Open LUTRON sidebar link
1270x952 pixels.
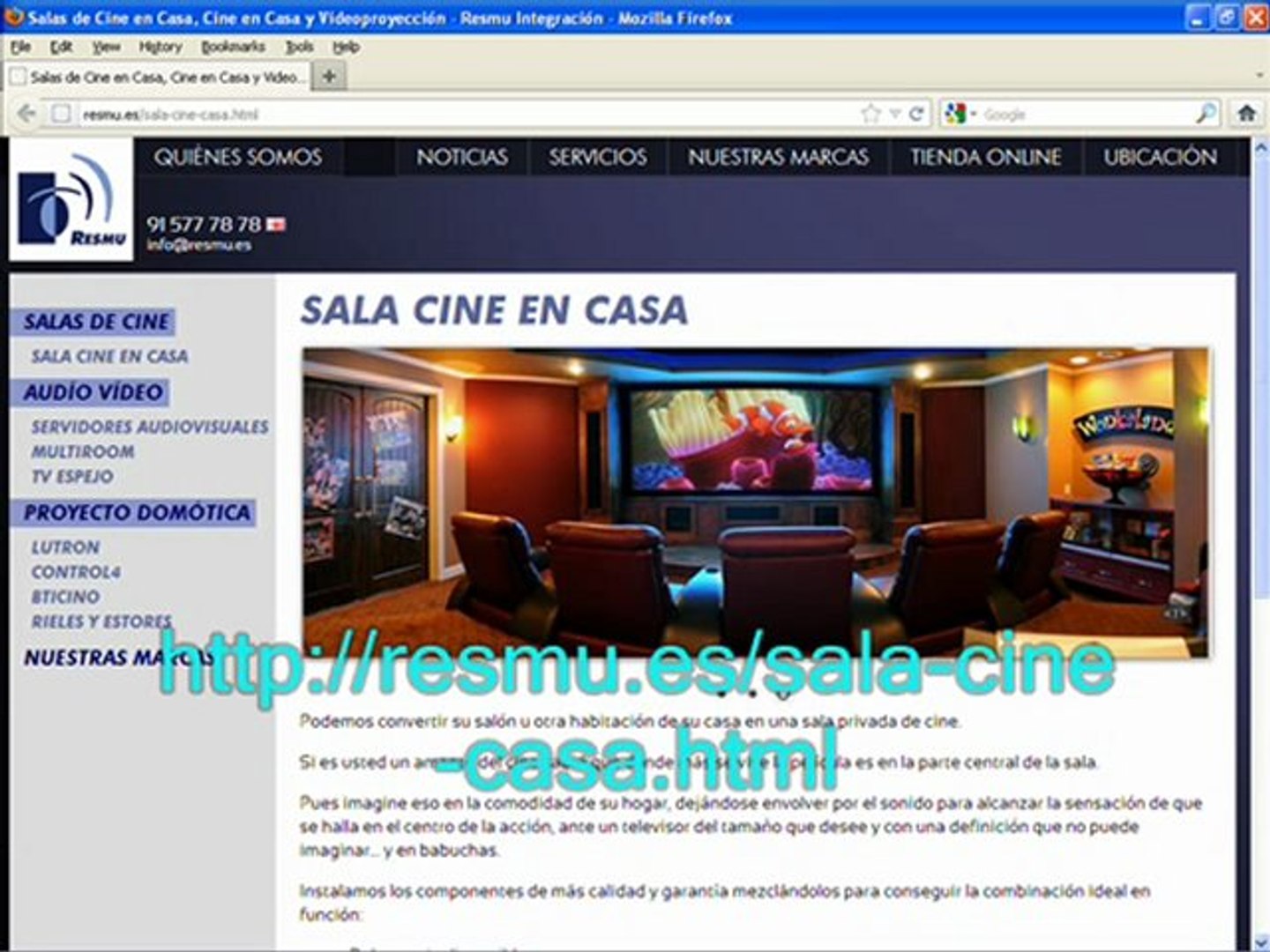(x=65, y=547)
